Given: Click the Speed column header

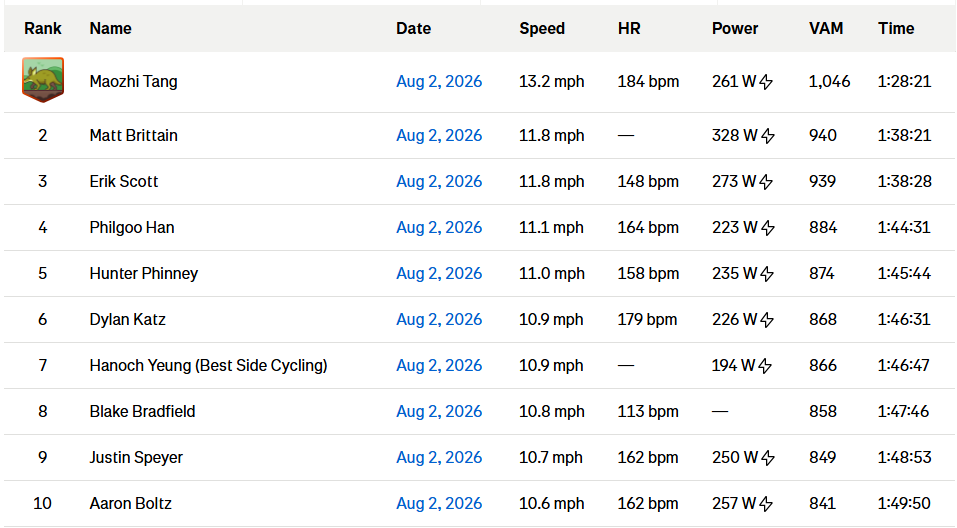Looking at the screenshot, I should pos(542,29).
